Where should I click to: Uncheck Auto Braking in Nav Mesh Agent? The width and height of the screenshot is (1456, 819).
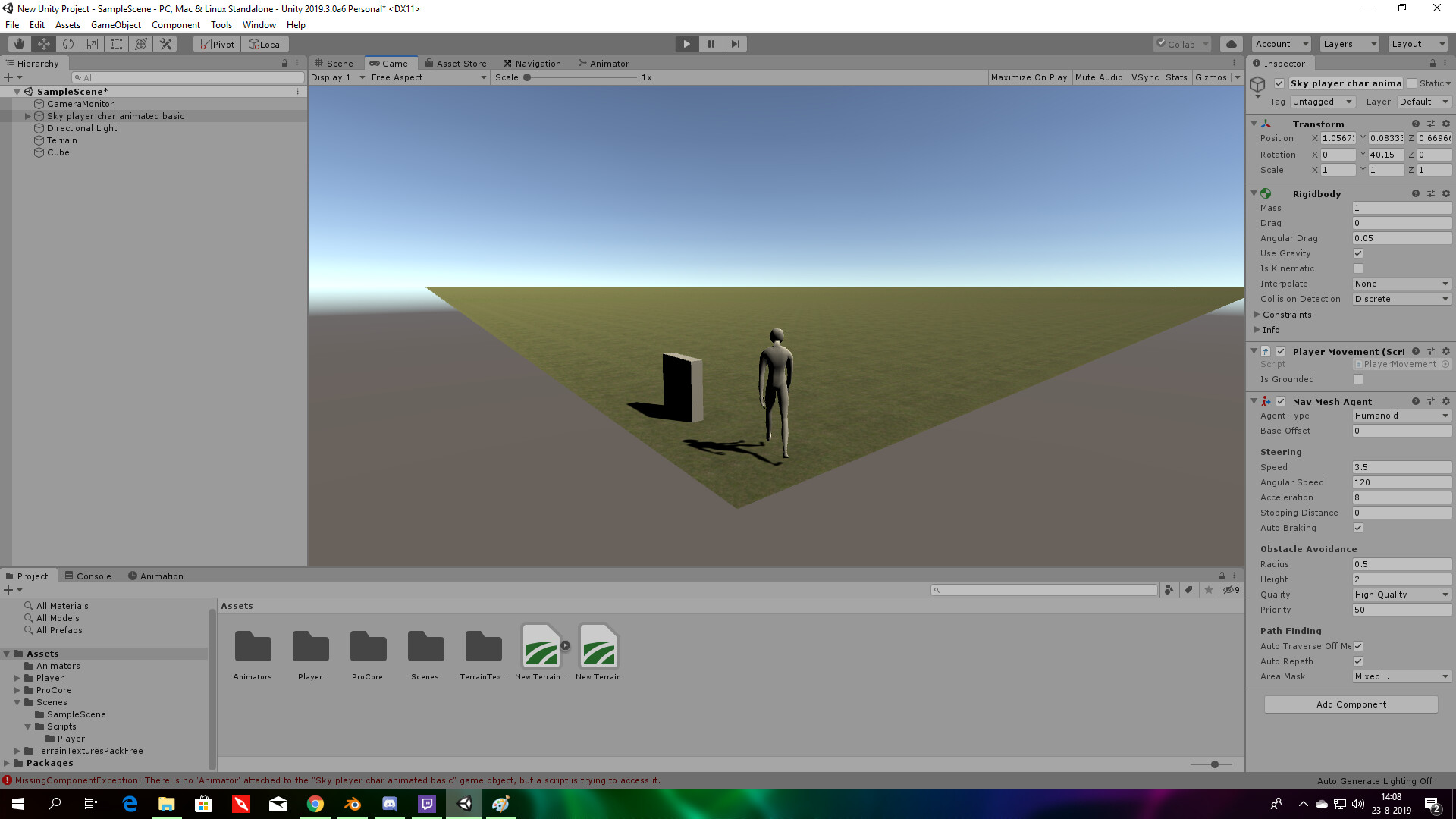[x=1357, y=528]
